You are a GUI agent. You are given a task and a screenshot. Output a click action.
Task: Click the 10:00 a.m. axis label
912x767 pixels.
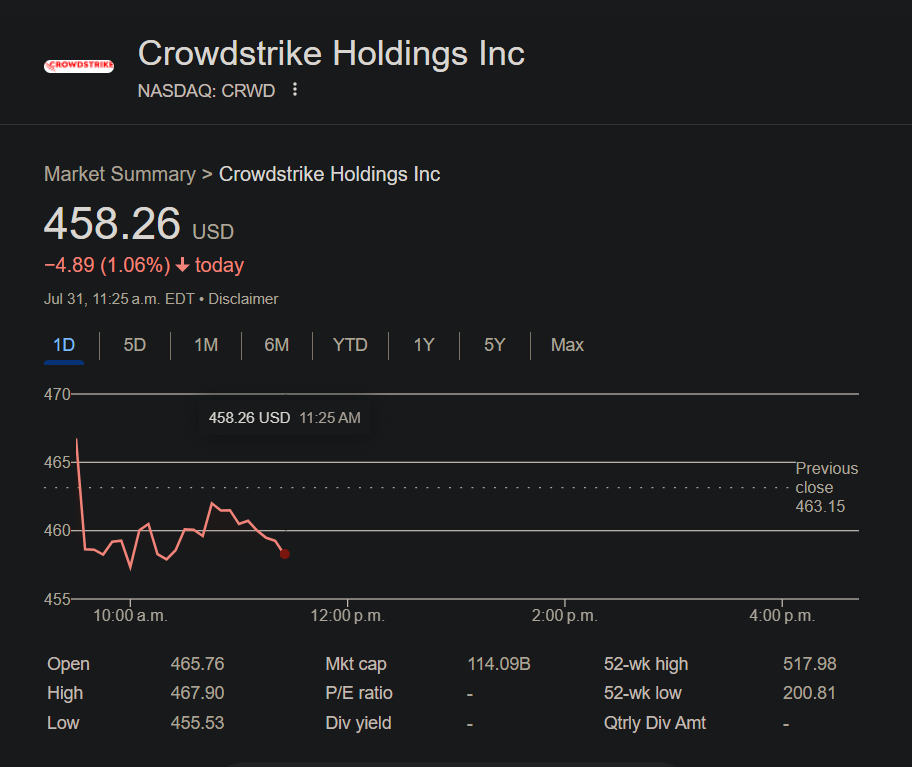point(130,616)
